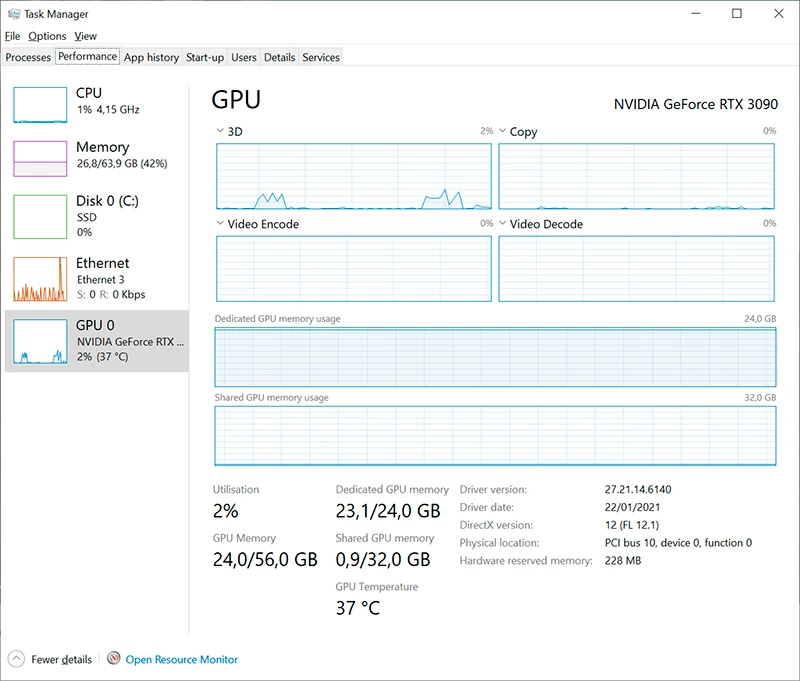The image size is (800, 681).
Task: Maximize the Task Manager window
Action: click(x=737, y=14)
